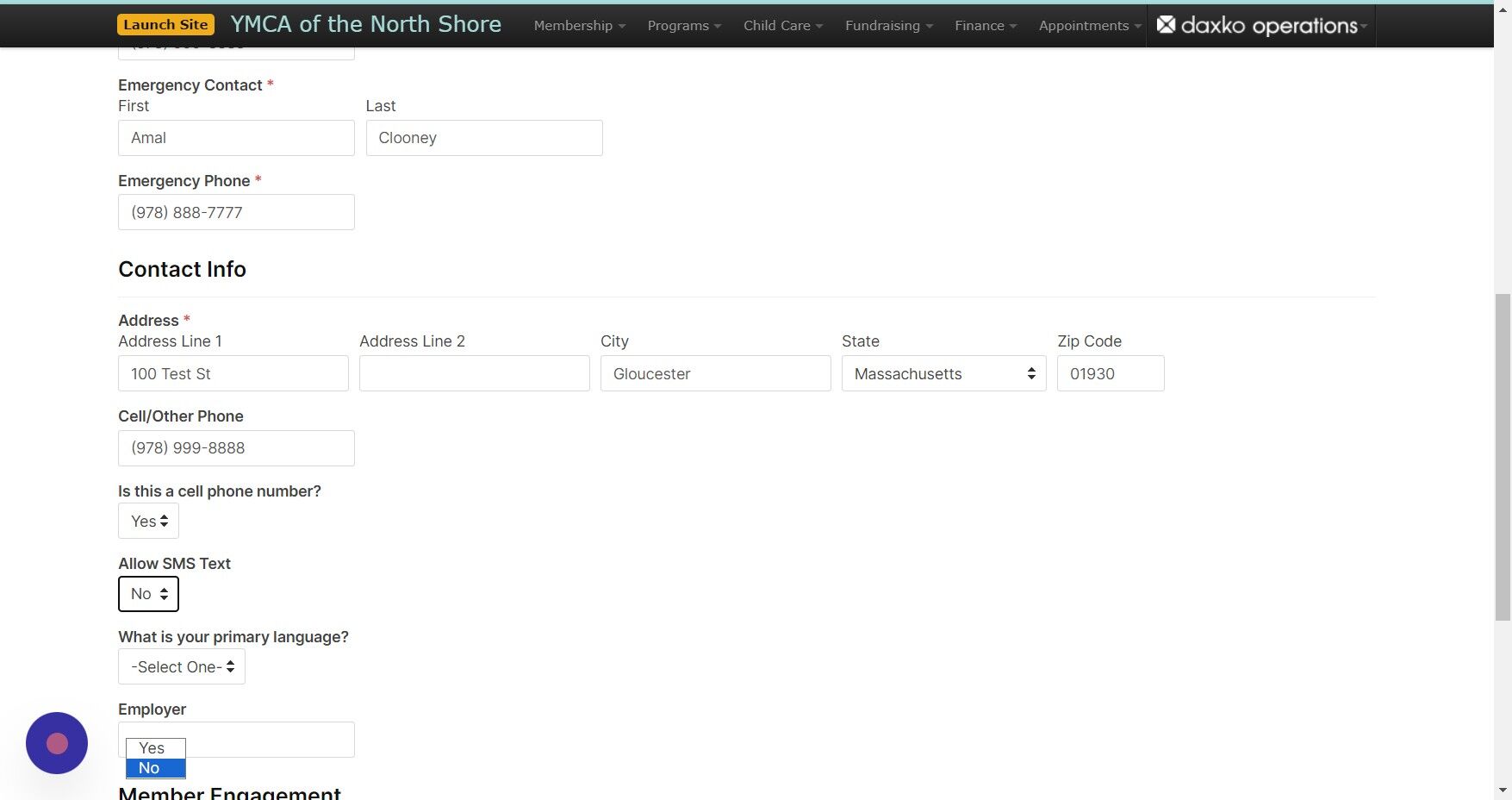This screenshot has width=1512, height=800.
Task: Click the Launch Site button
Action: [165, 24]
